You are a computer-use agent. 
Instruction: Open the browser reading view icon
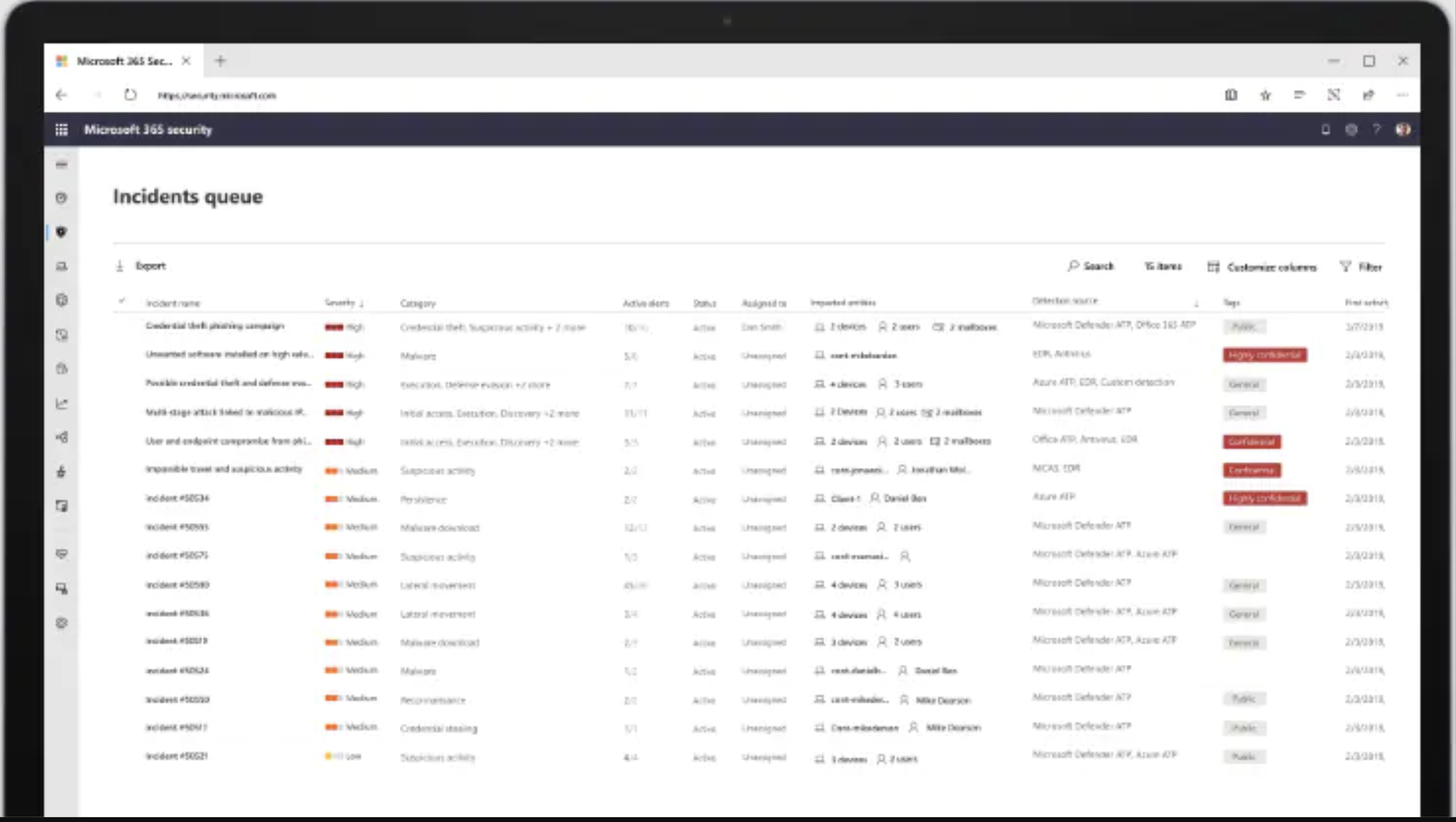(1231, 95)
